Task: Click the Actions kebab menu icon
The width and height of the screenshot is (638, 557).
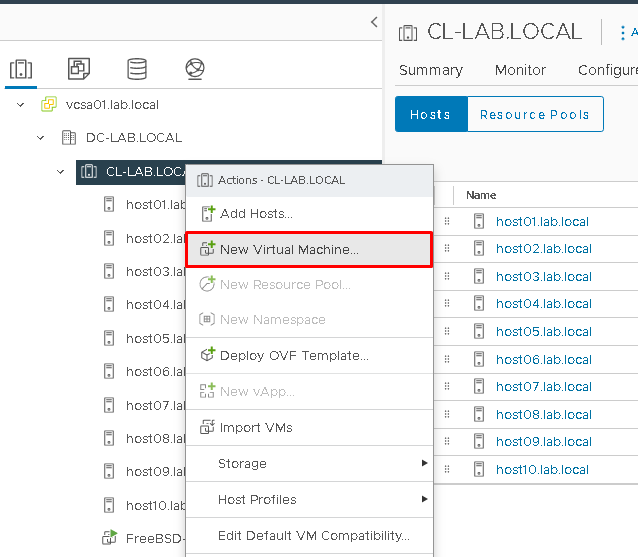Action: (622, 32)
